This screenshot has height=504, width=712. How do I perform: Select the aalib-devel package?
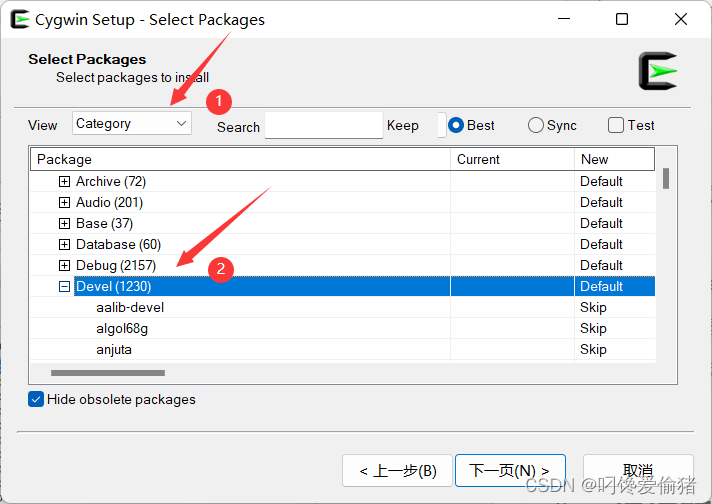click(x=130, y=307)
